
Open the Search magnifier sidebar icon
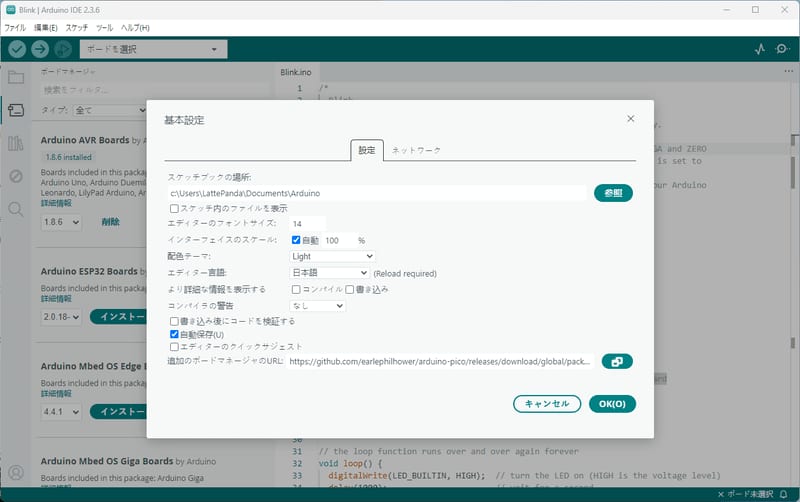(x=15, y=209)
